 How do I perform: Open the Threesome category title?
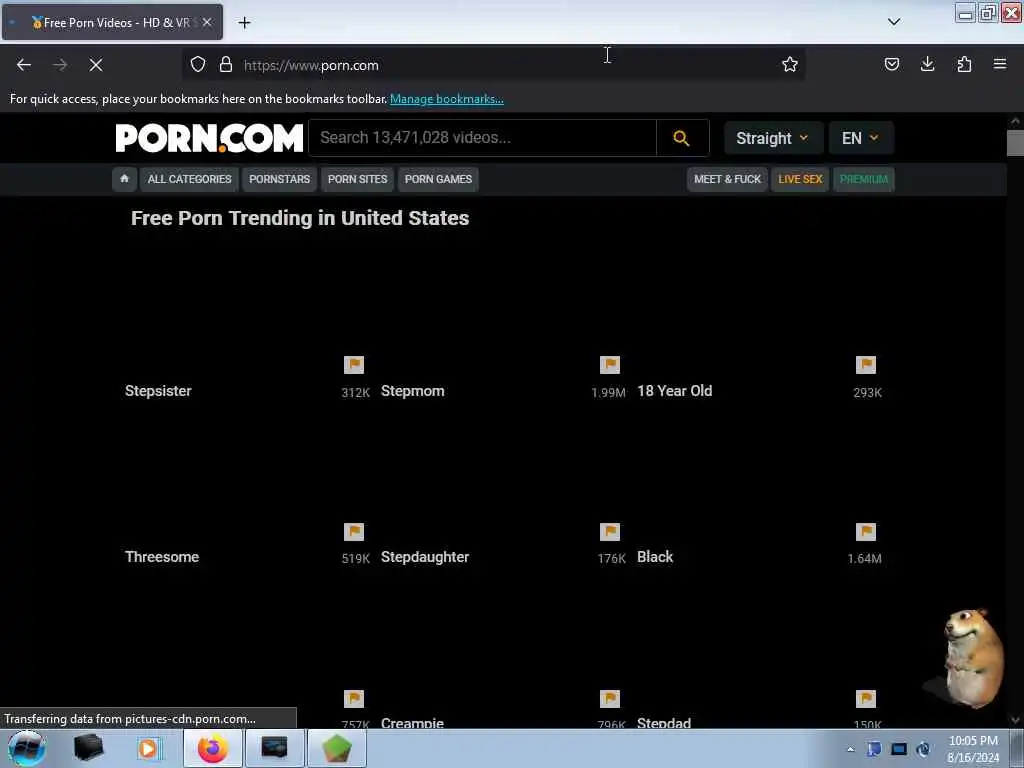pyautogui.click(x=162, y=557)
